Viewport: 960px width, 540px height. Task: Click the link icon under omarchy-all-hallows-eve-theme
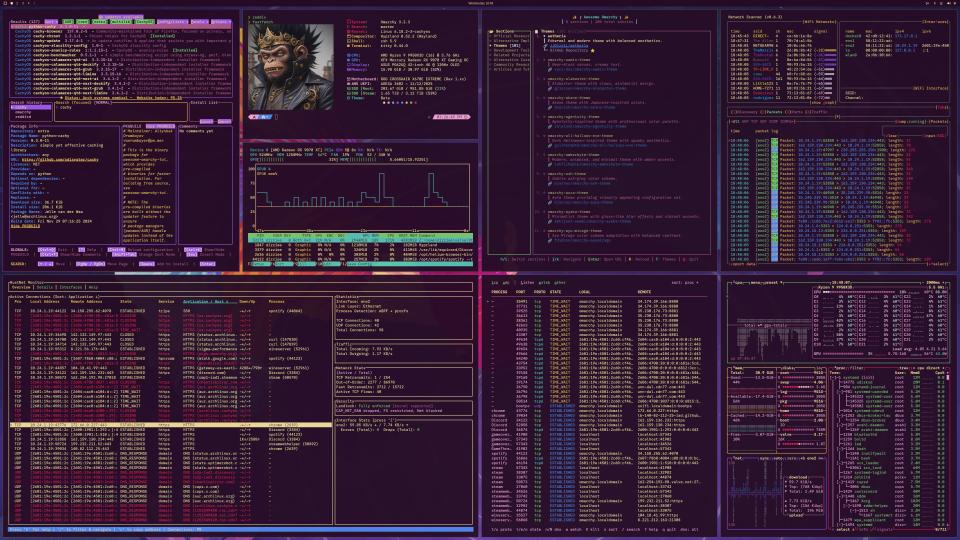click(x=550, y=145)
